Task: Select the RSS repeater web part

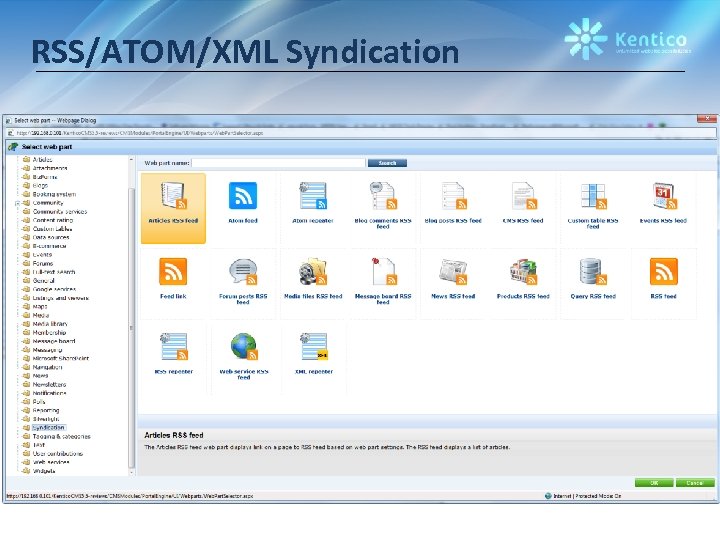Action: (x=174, y=354)
